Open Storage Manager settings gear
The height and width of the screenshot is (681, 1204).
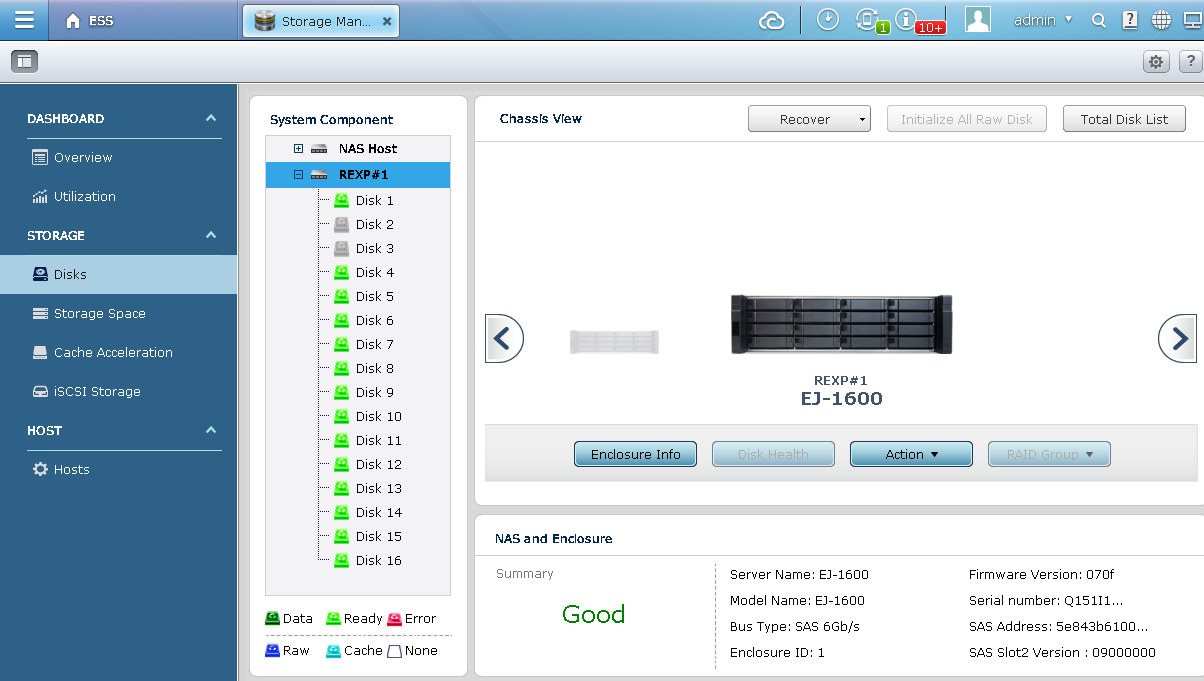1156,62
